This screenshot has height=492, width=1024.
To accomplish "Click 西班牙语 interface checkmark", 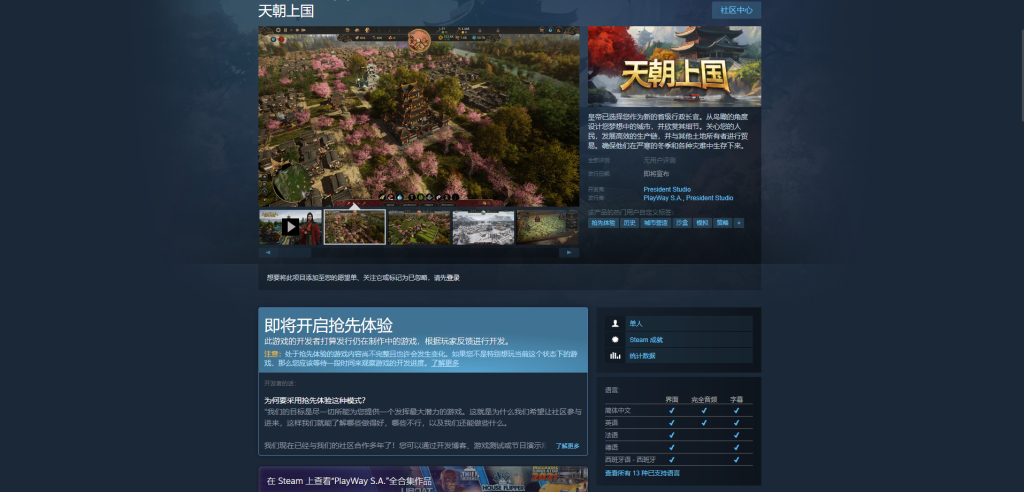I will (x=671, y=460).
